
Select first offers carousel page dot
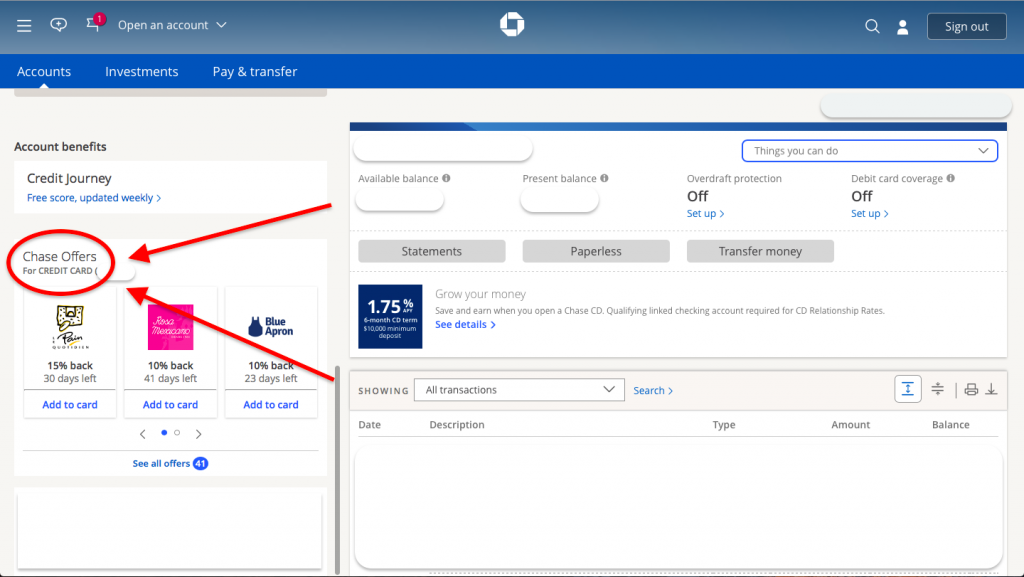tap(164, 433)
